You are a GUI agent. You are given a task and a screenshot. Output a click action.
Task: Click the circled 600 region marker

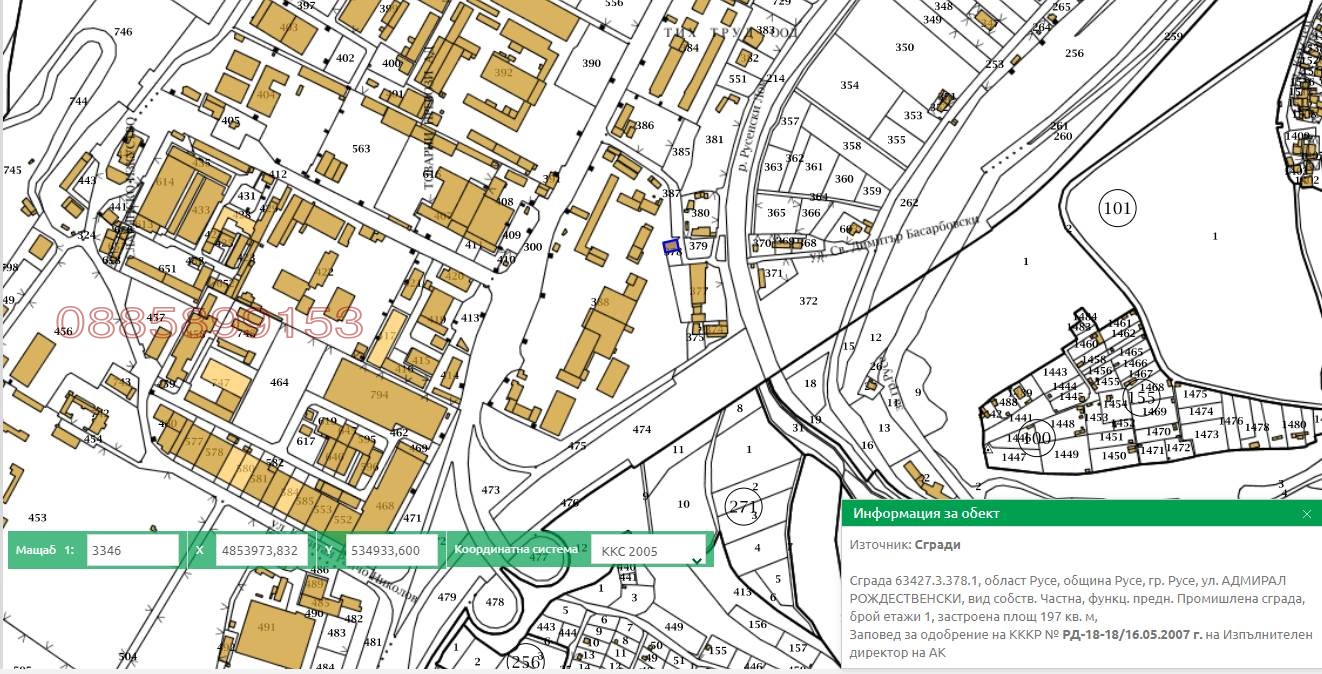point(1039,438)
